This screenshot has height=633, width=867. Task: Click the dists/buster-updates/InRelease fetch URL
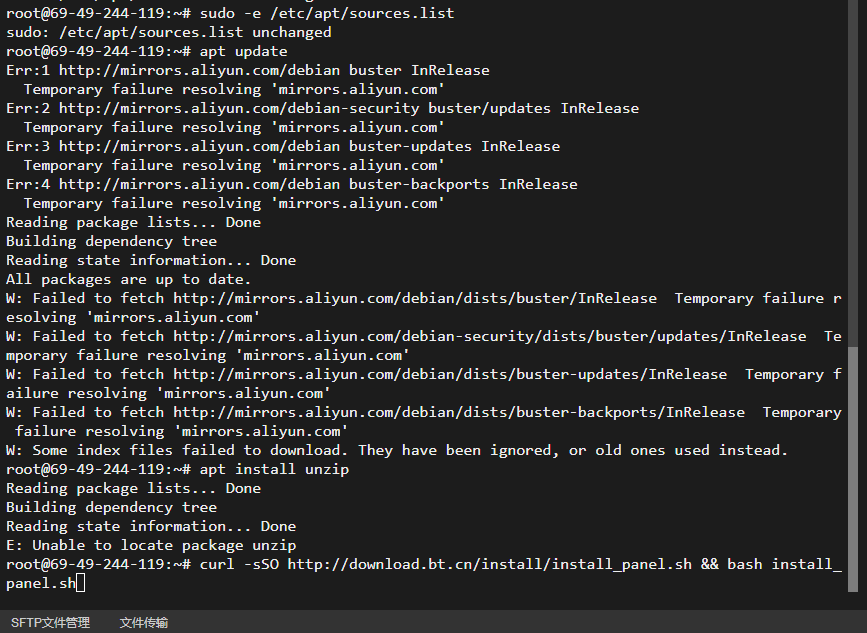pyautogui.click(x=450, y=375)
